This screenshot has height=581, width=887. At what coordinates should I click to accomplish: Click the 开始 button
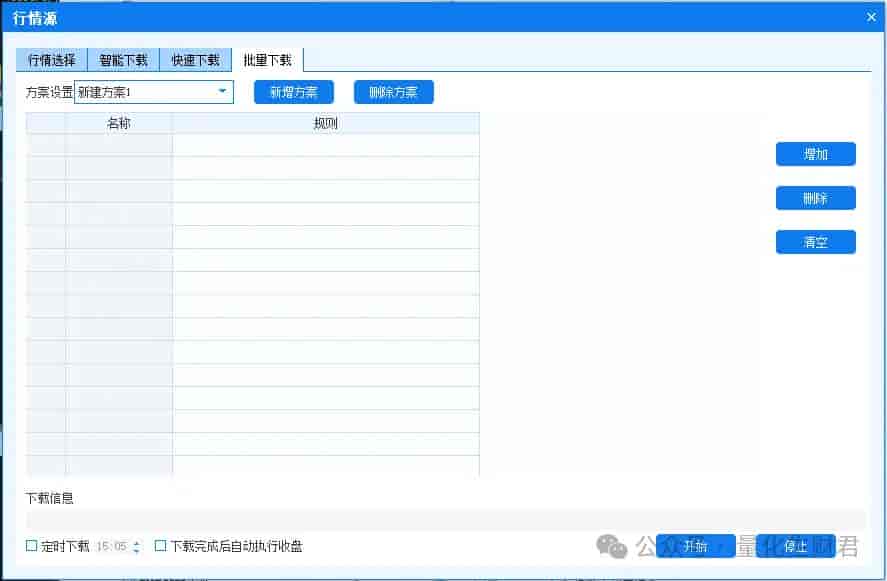(x=695, y=546)
